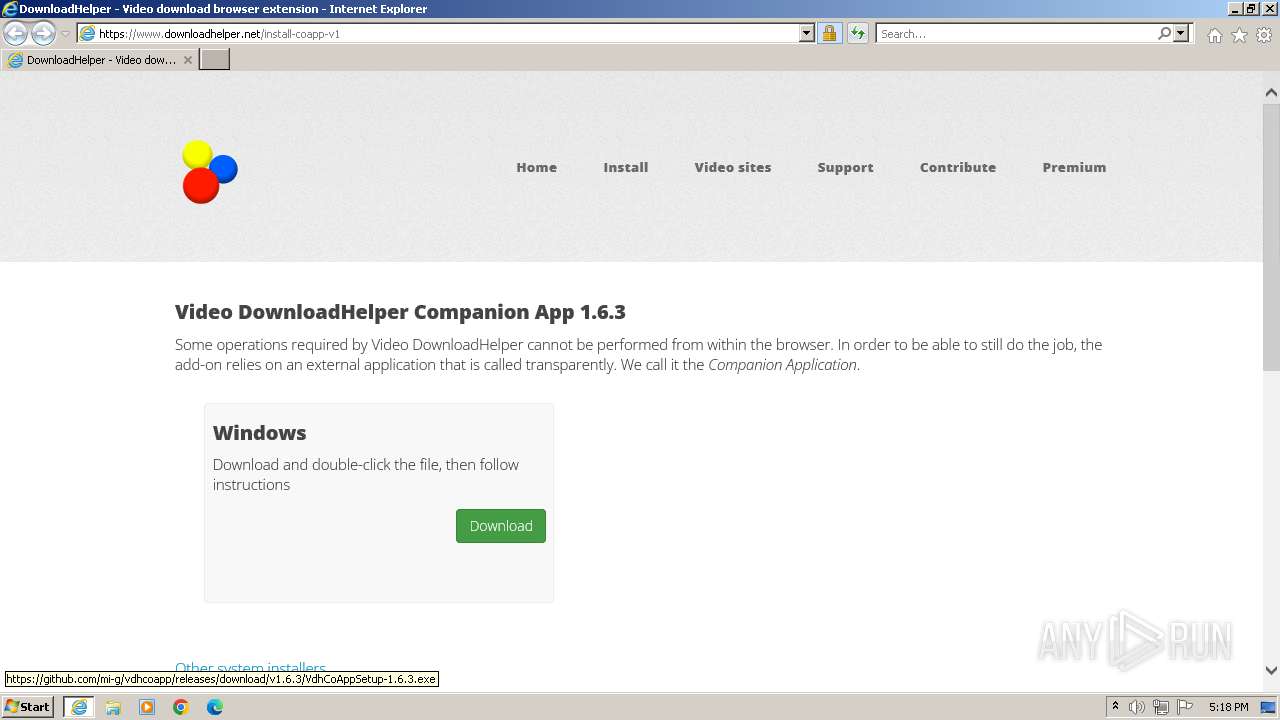Click the volume speaker tray icon
The width and height of the screenshot is (1280, 720).
click(x=1137, y=707)
